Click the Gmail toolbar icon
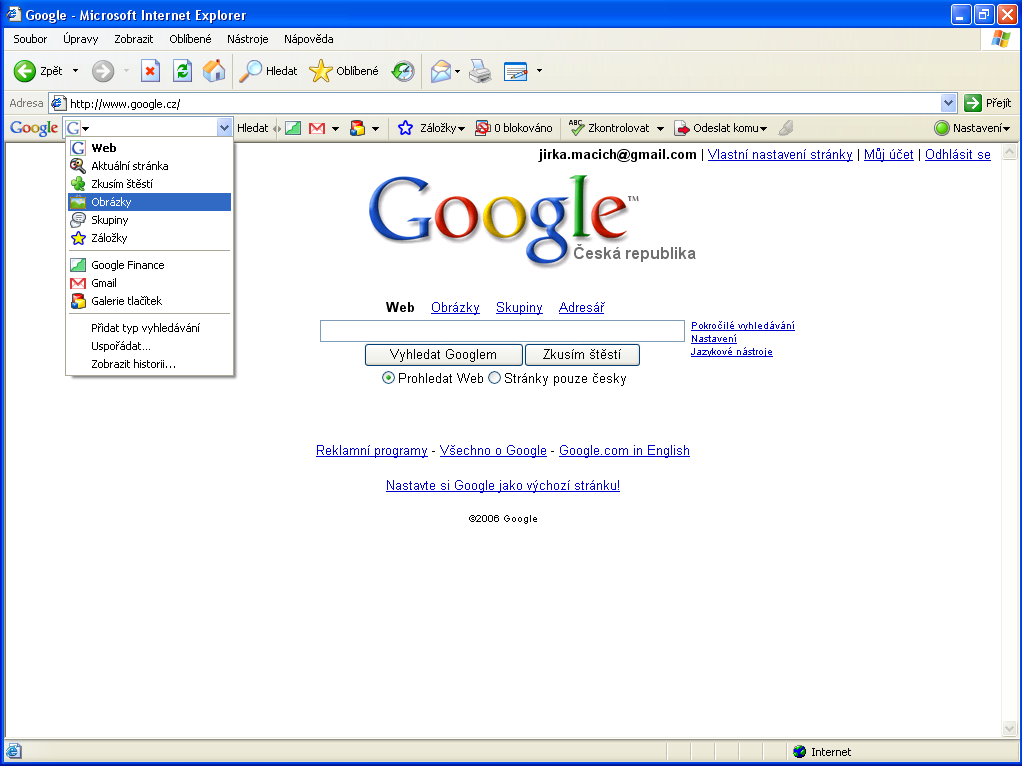 317,128
